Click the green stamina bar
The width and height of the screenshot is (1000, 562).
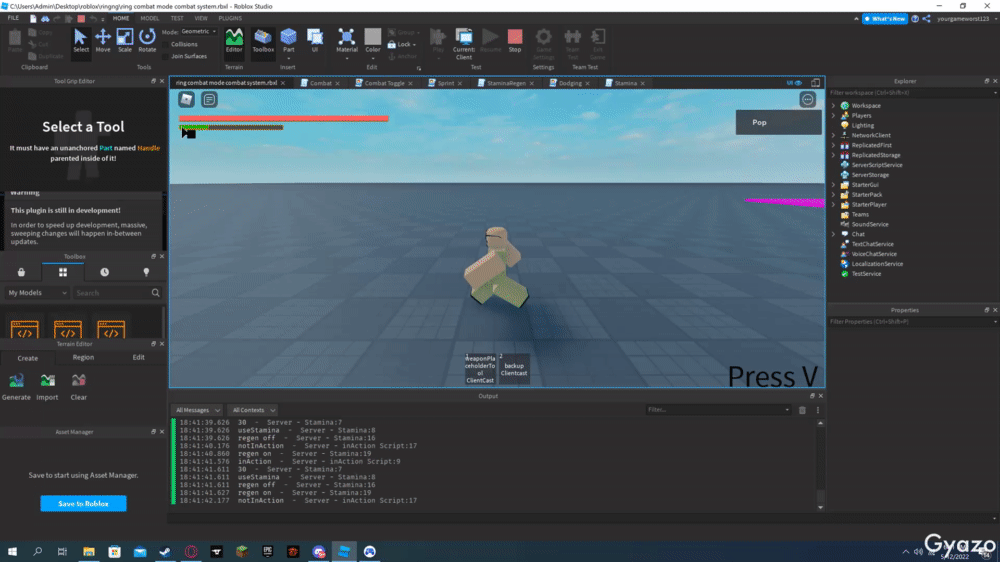click(232, 127)
